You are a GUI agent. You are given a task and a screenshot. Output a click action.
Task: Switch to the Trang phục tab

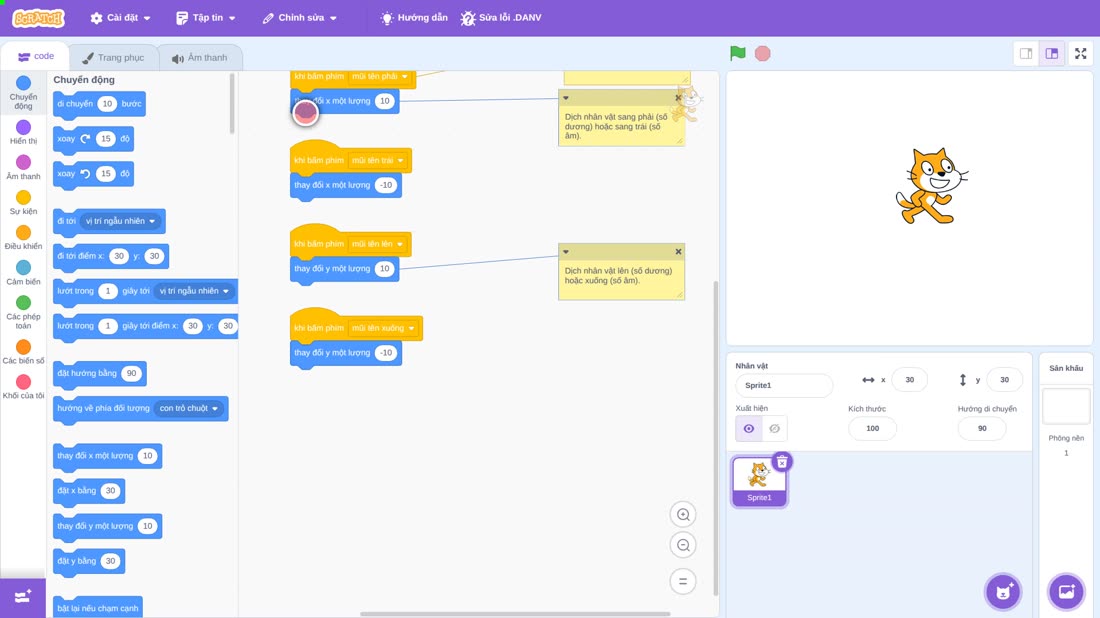(113, 58)
